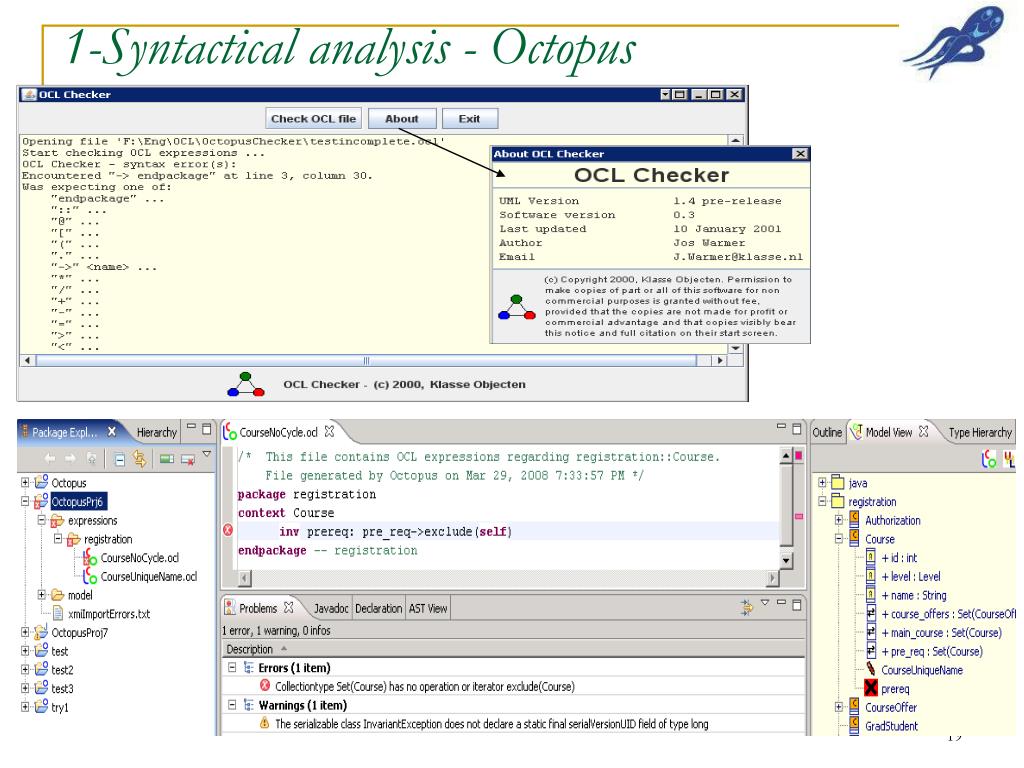Close the About OCL Checker dialog
This screenshot has width=1024, height=768.
point(800,153)
